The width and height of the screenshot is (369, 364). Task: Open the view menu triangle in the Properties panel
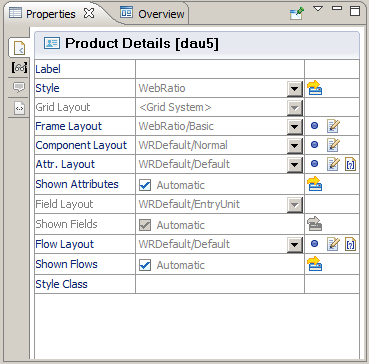(318, 8)
